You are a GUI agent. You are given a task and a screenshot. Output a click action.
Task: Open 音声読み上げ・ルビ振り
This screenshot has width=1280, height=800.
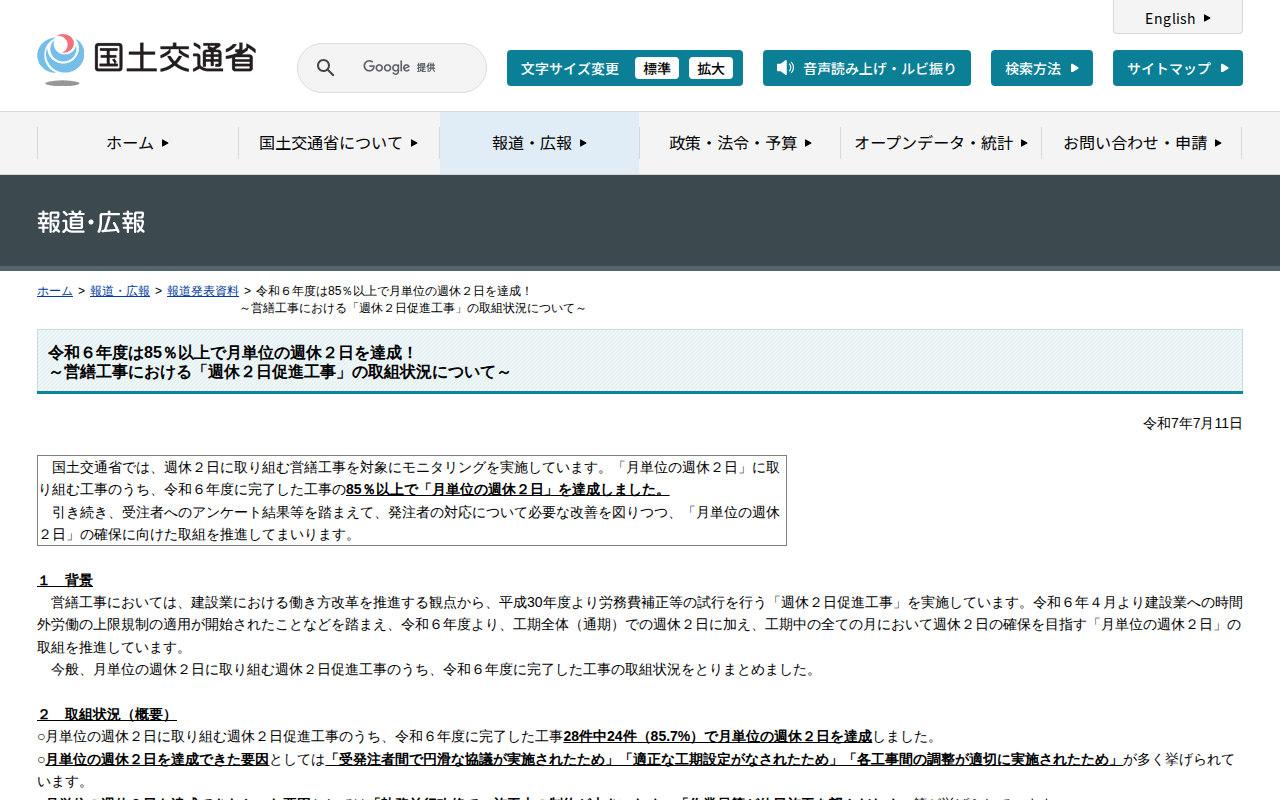(x=867, y=68)
